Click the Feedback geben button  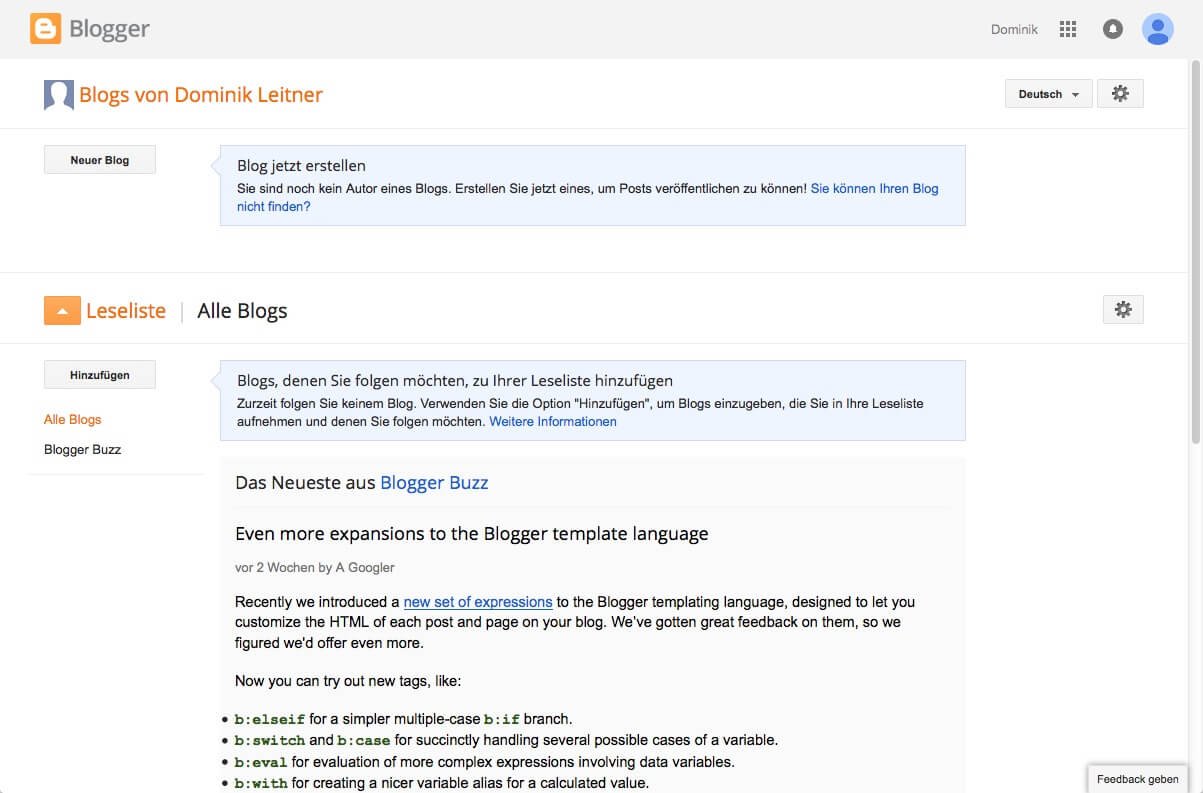point(1138,778)
